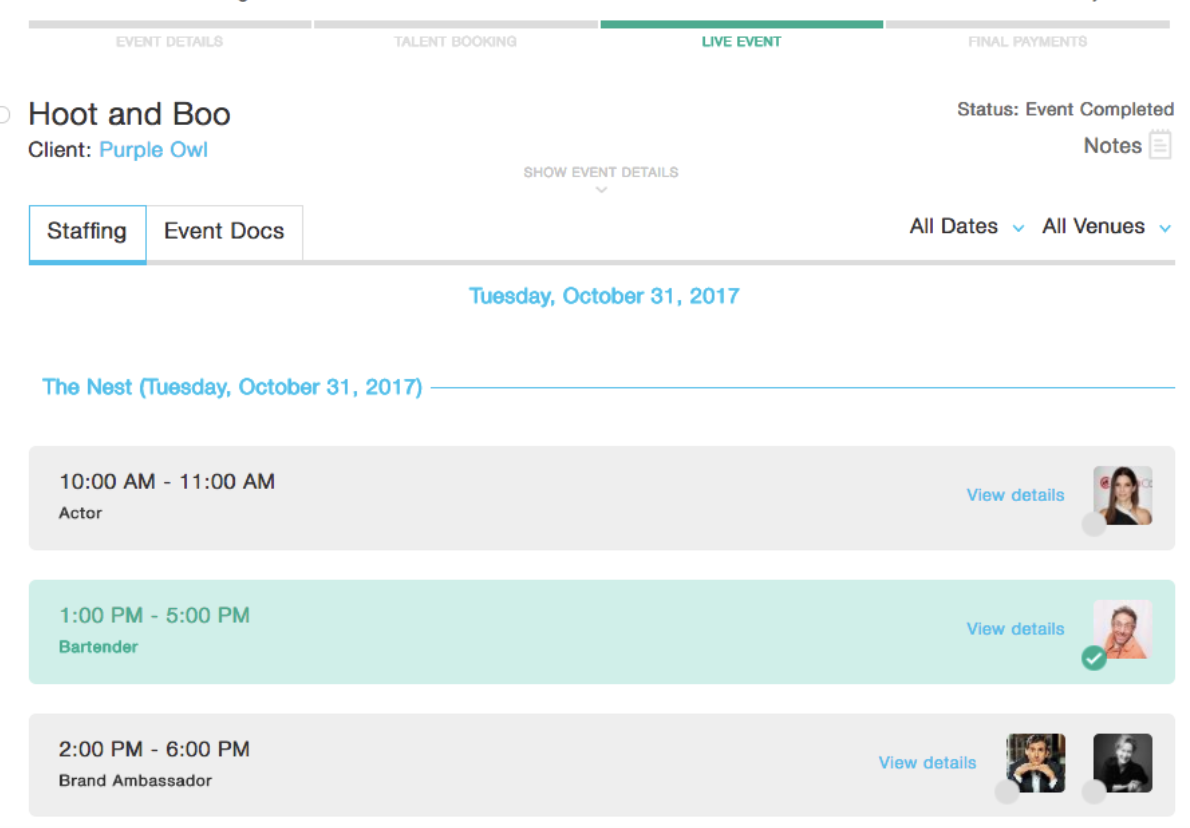1190x828 pixels.
Task: Open the Actor talent photo
Action: tap(1123, 495)
